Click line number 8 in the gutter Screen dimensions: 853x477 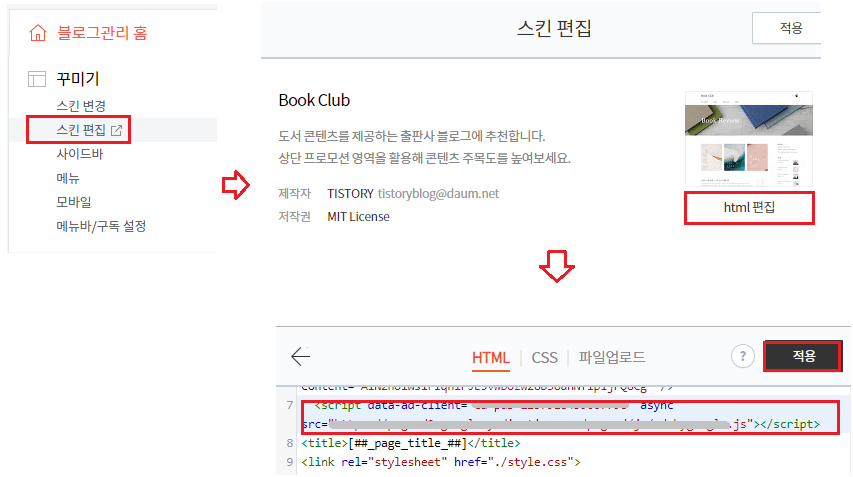pyautogui.click(x=289, y=443)
